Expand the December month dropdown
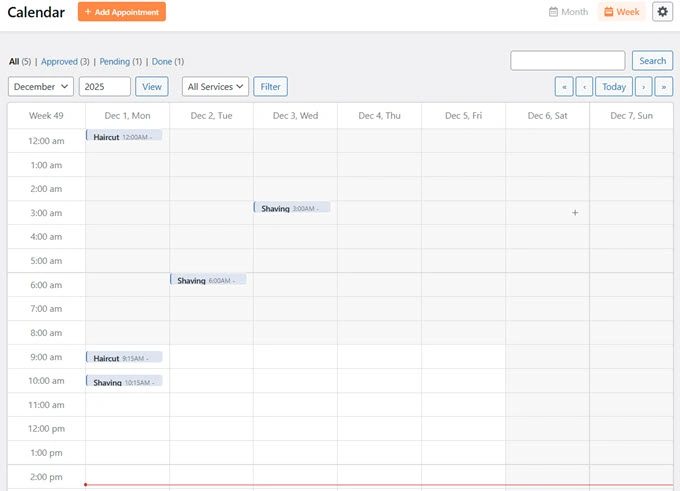The height and width of the screenshot is (491, 680). (41, 87)
